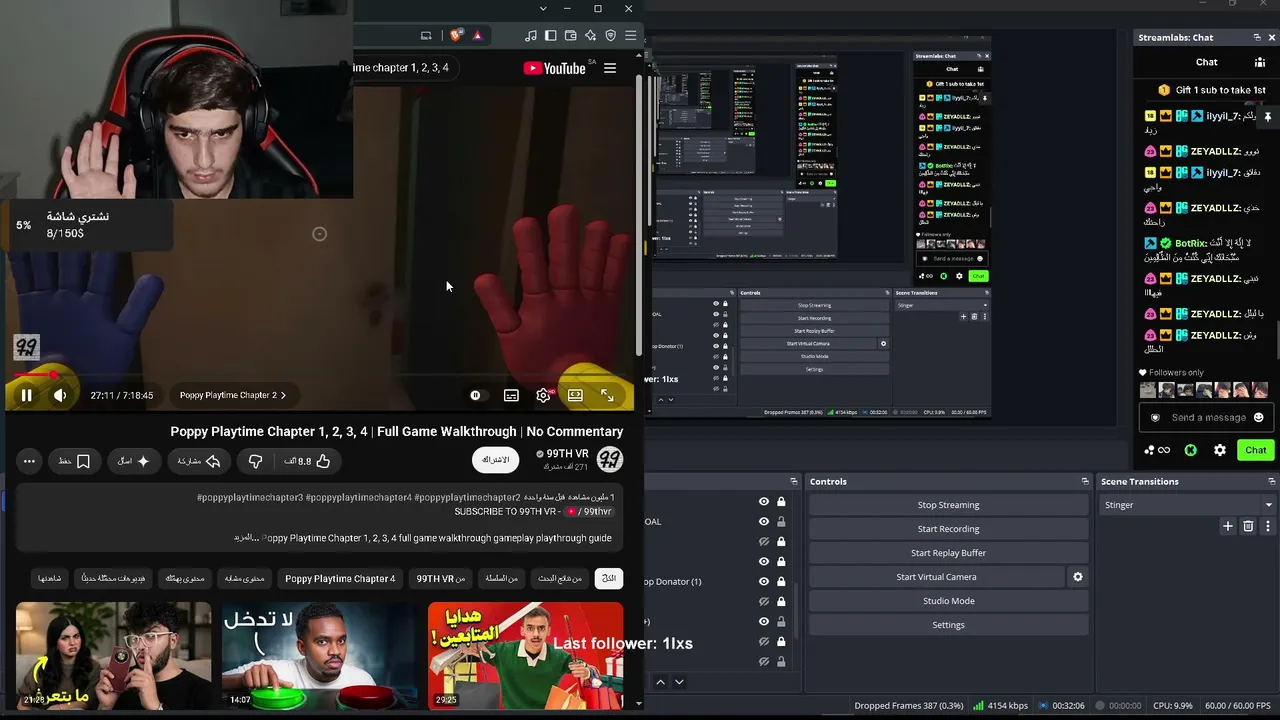This screenshot has height=720, width=1280.
Task: Open the Brave Wallet icon
Action: click(x=570, y=36)
